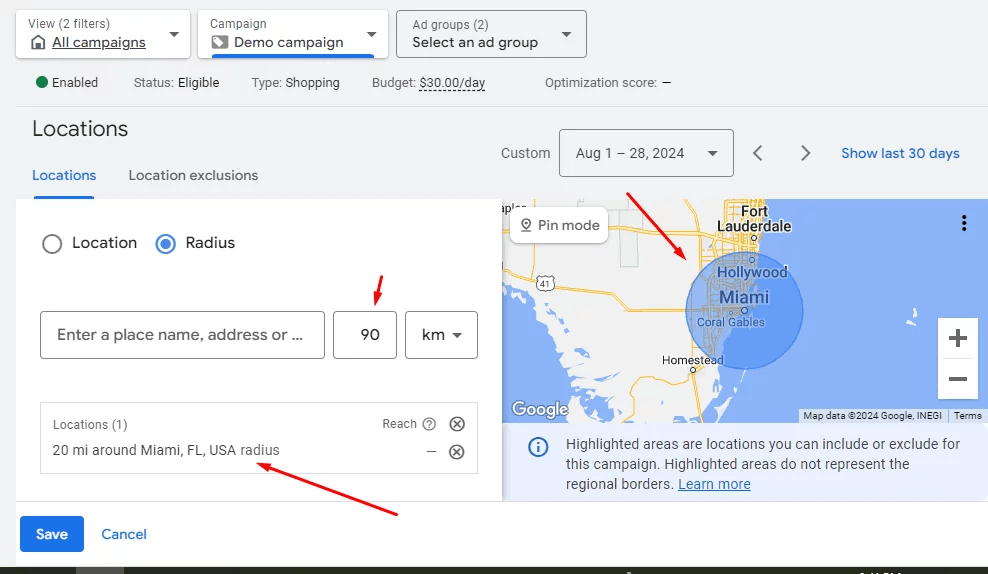Image resolution: width=988 pixels, height=574 pixels.
Task: Click the 'Status: Eligible' text
Action: pos(176,83)
